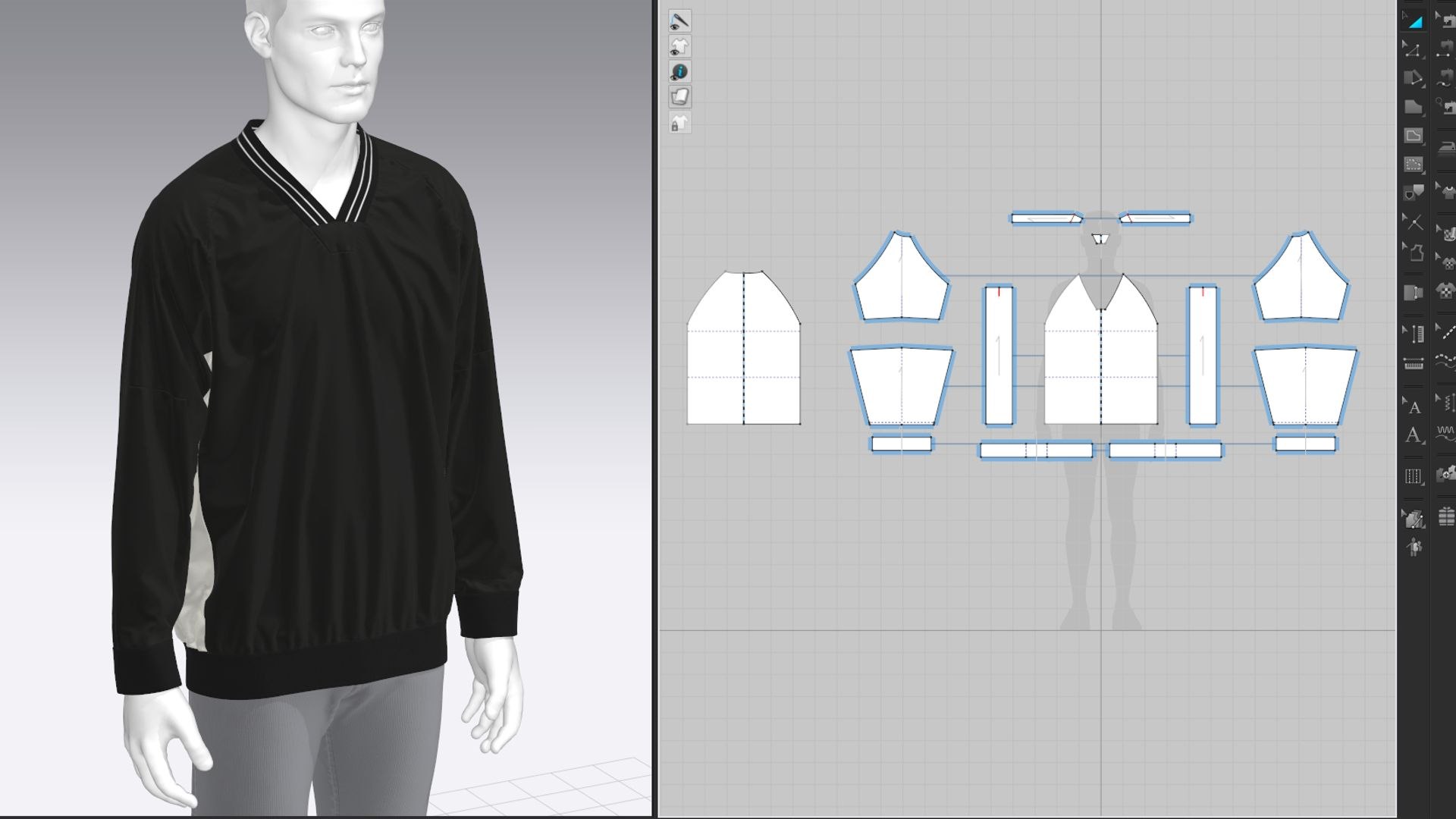Select the shirt with arrow garment tool
The width and height of the screenshot is (1456, 819).
coord(1446,191)
